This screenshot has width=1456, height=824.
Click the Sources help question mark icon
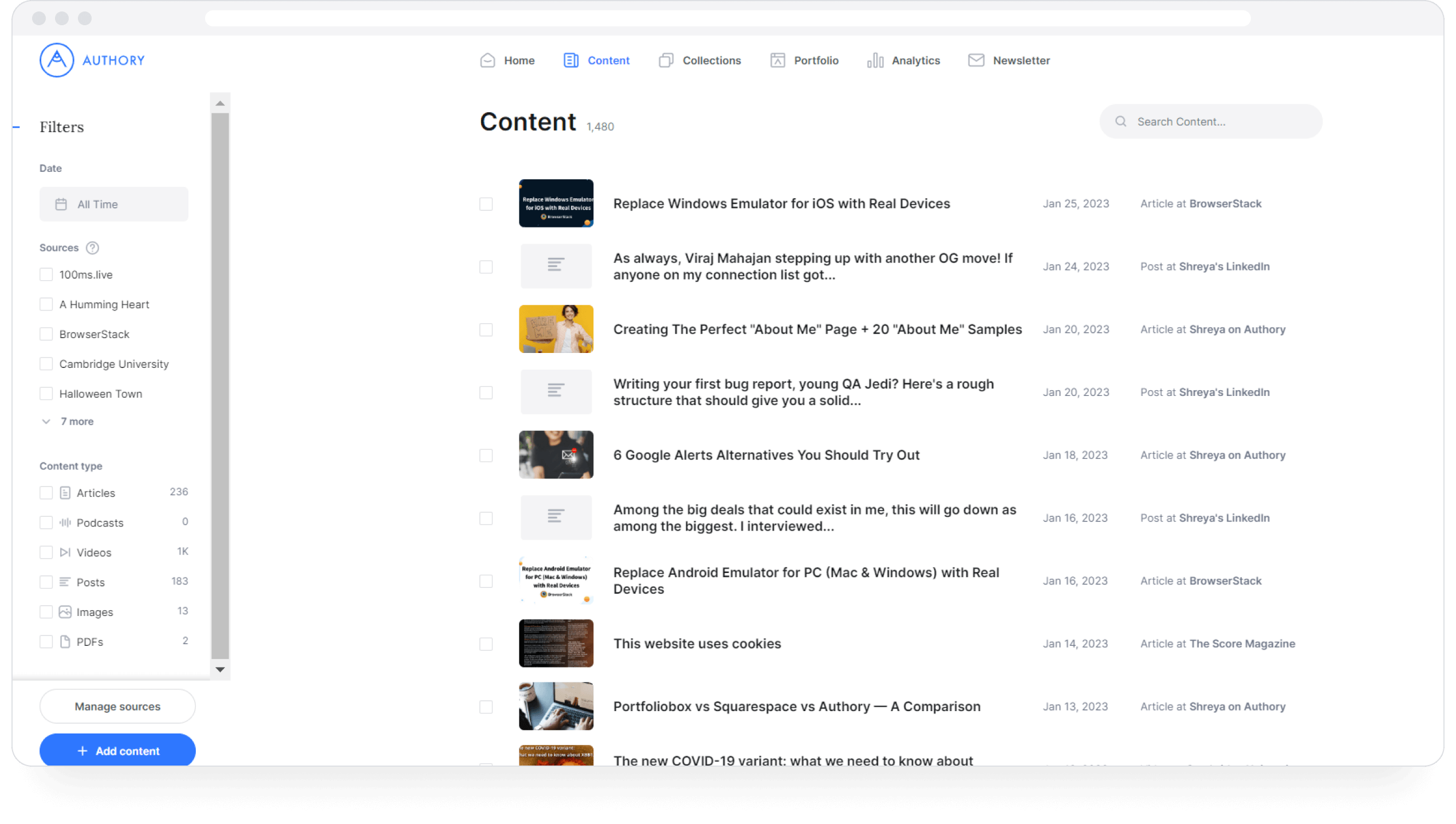coord(92,248)
